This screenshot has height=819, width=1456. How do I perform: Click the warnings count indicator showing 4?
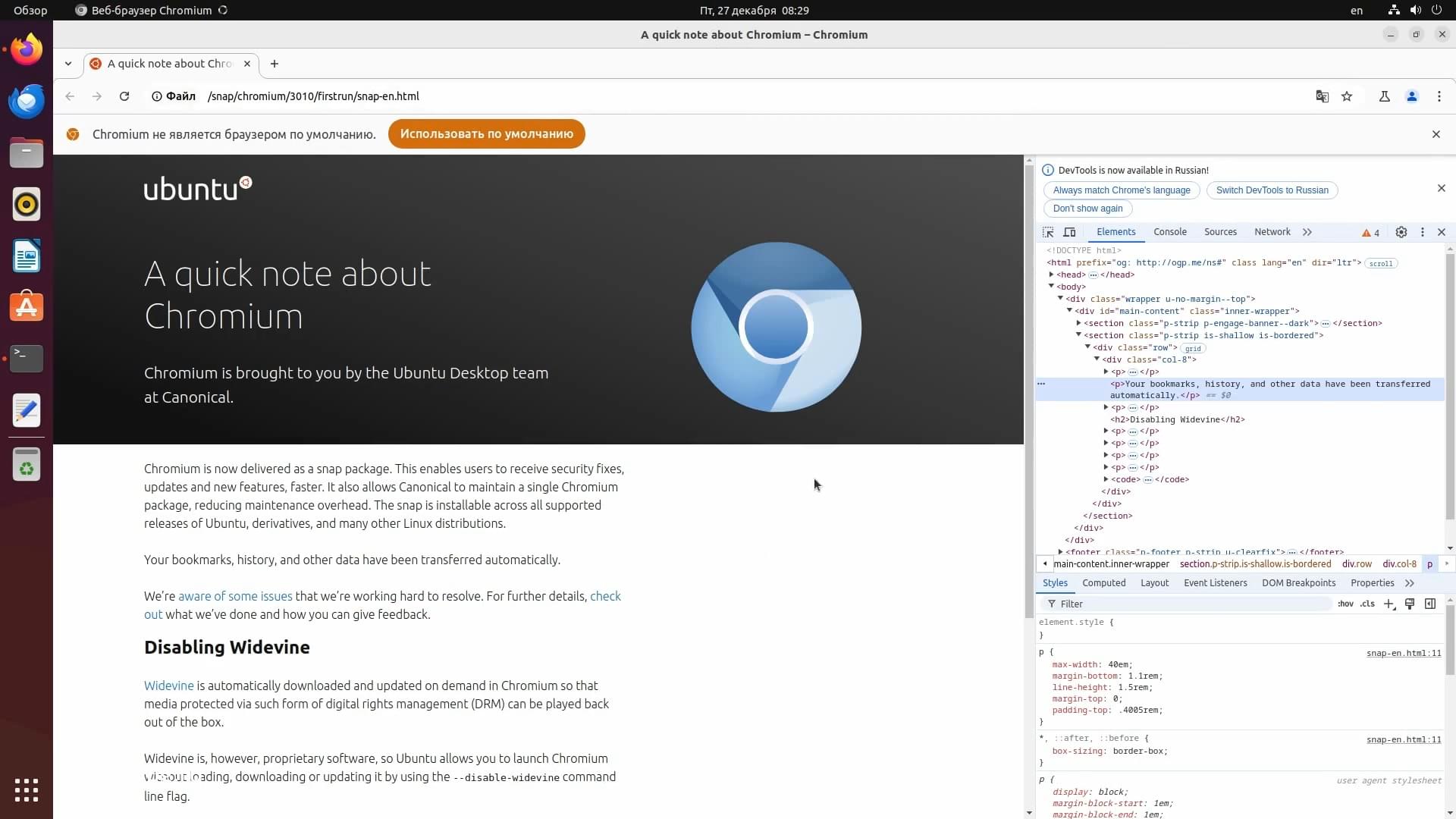point(1371,233)
